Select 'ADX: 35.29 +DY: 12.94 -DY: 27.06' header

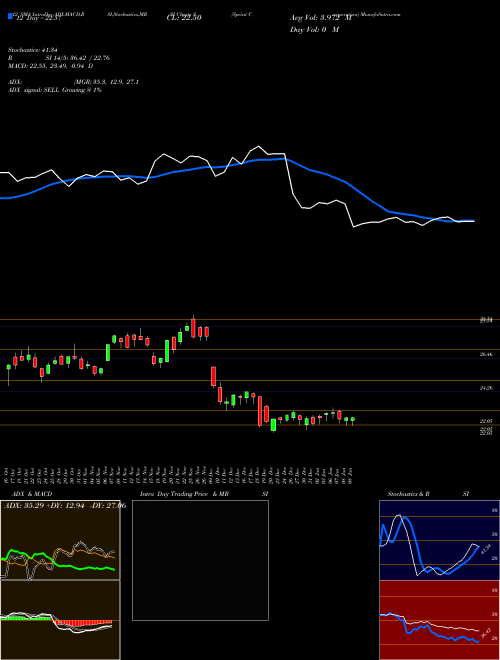tap(65, 506)
